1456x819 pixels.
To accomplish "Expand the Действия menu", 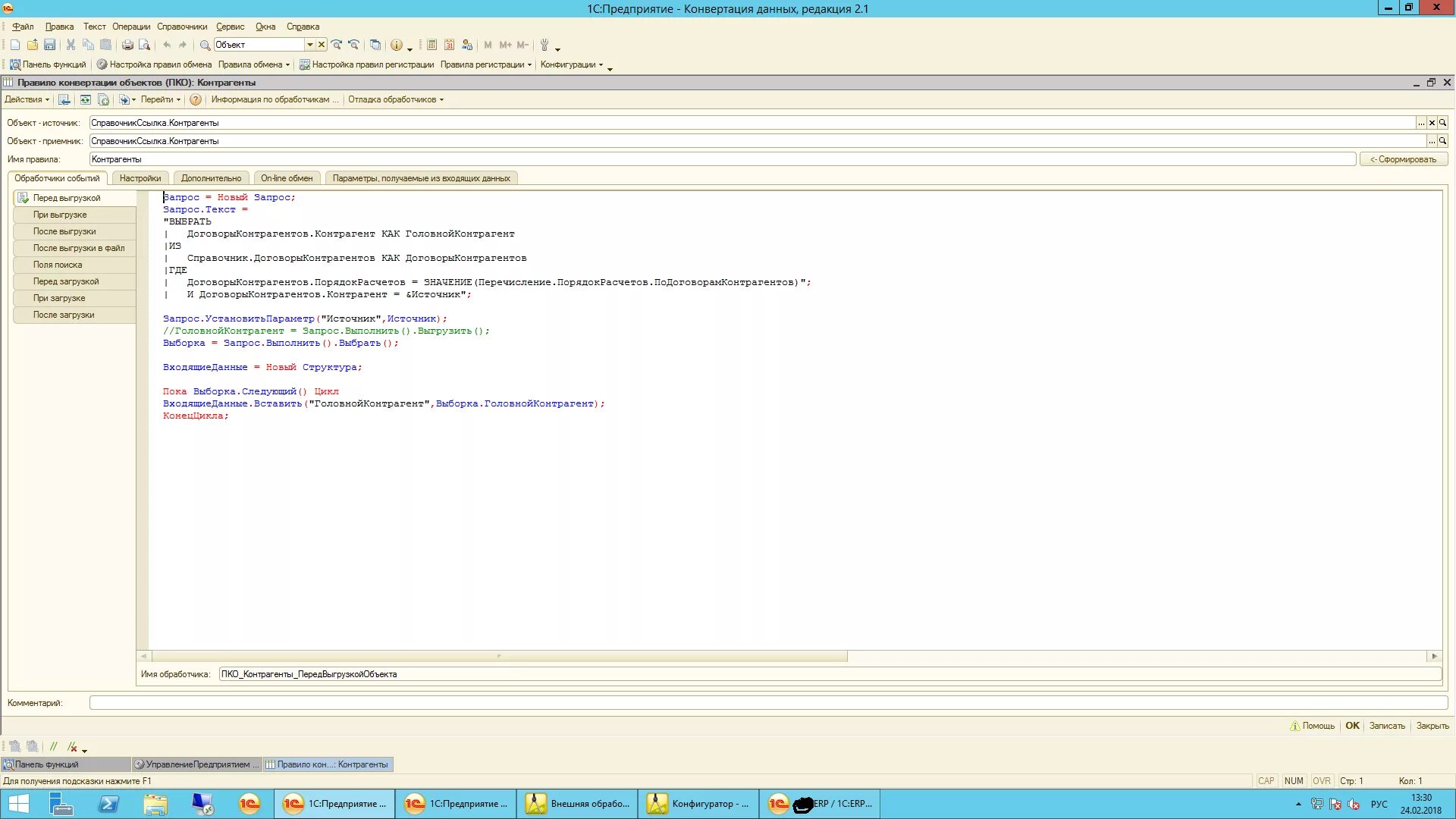I will click(x=27, y=99).
